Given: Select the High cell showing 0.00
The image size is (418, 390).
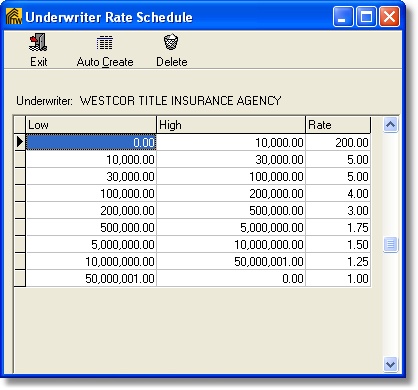Looking at the screenshot, I should (231, 278).
